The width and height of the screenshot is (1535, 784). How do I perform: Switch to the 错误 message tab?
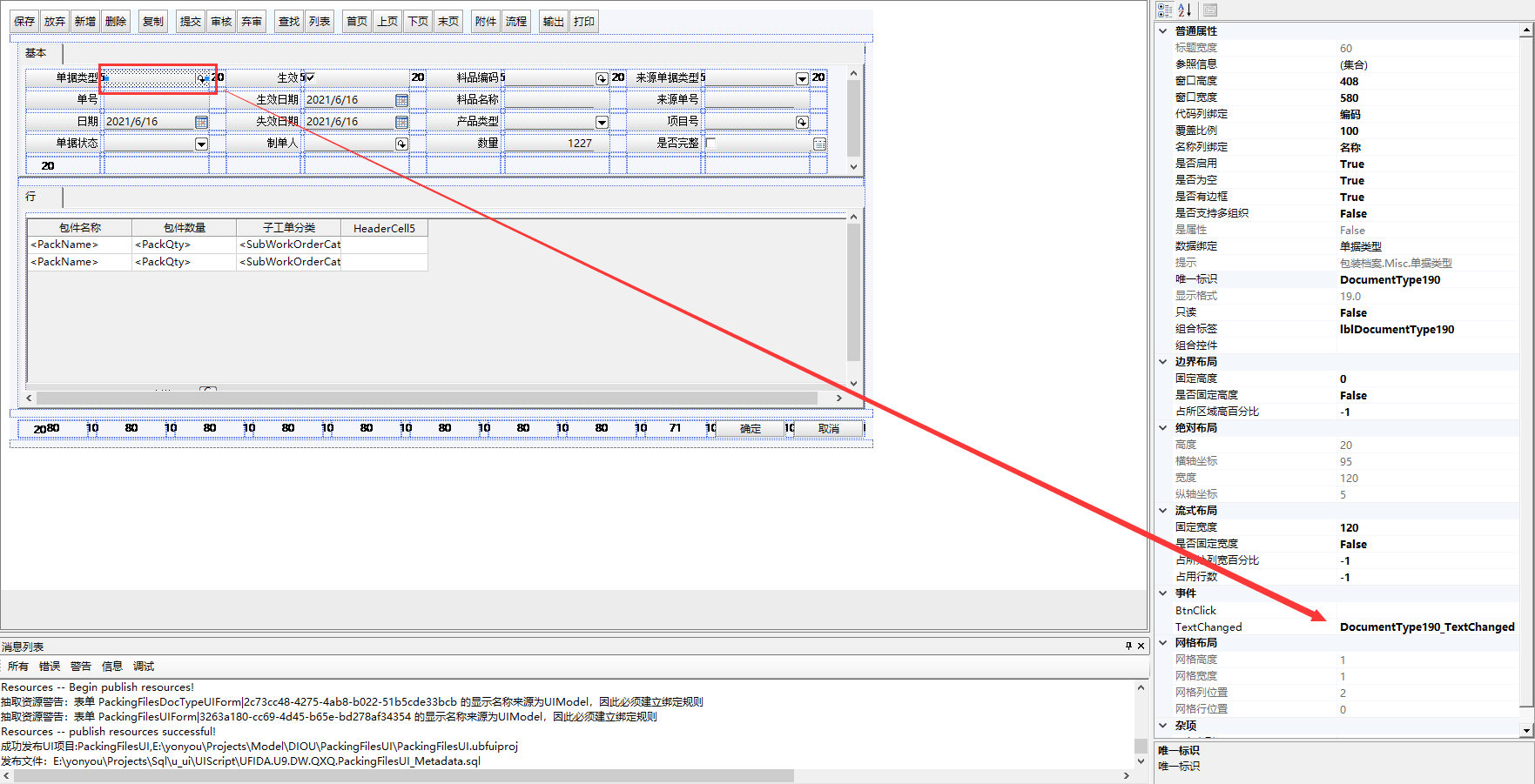point(50,667)
